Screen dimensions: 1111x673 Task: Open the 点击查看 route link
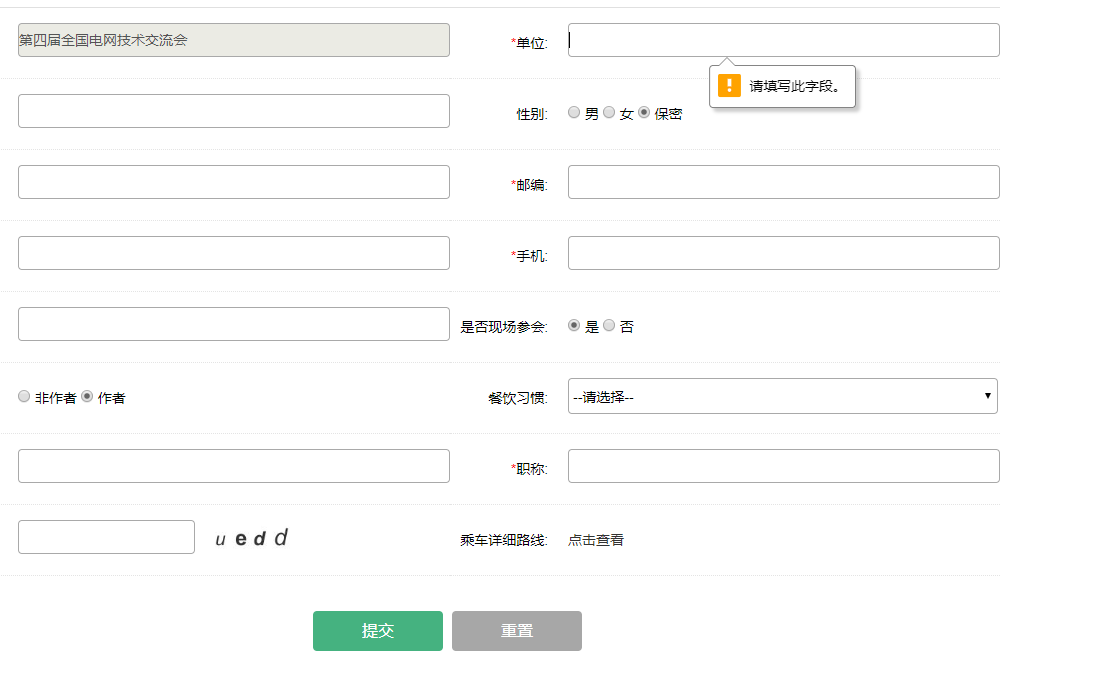point(596,540)
